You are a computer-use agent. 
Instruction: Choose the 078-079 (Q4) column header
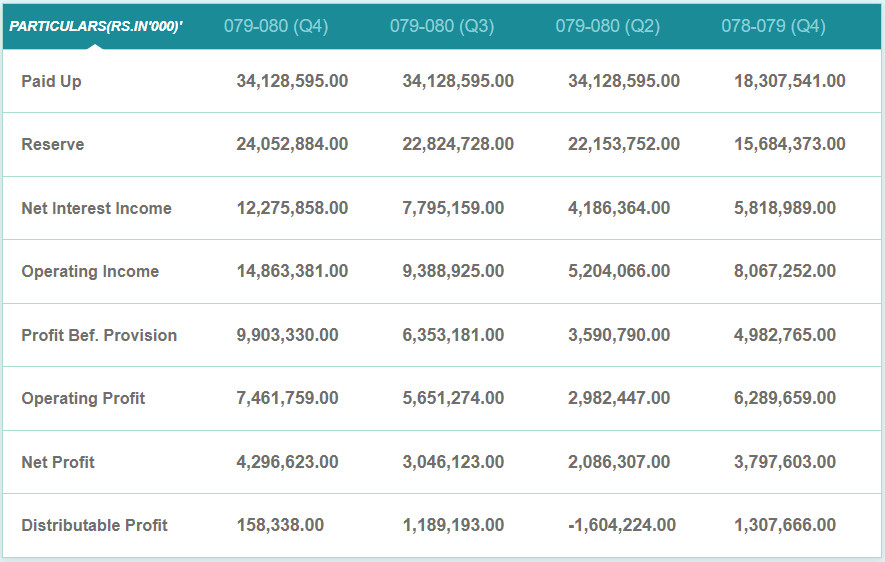[x=774, y=26]
